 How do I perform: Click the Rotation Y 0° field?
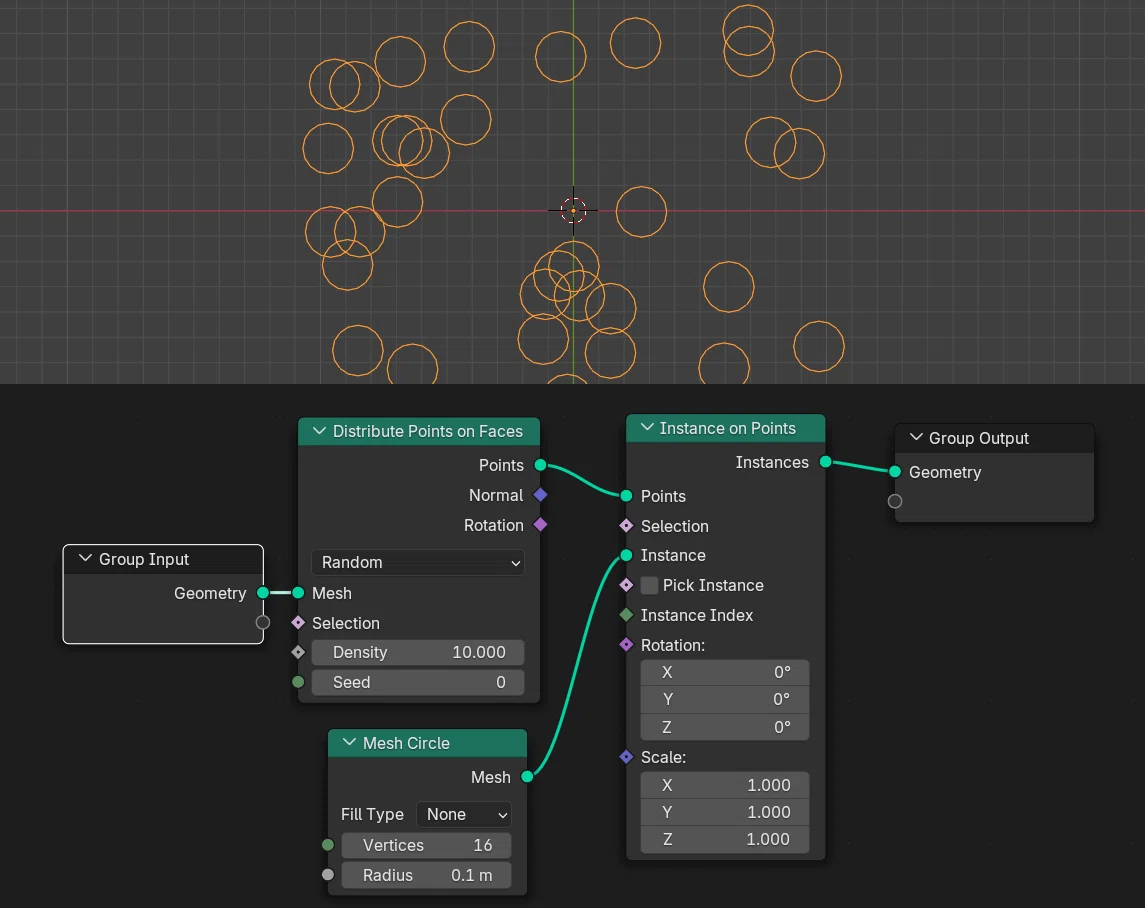point(724,699)
